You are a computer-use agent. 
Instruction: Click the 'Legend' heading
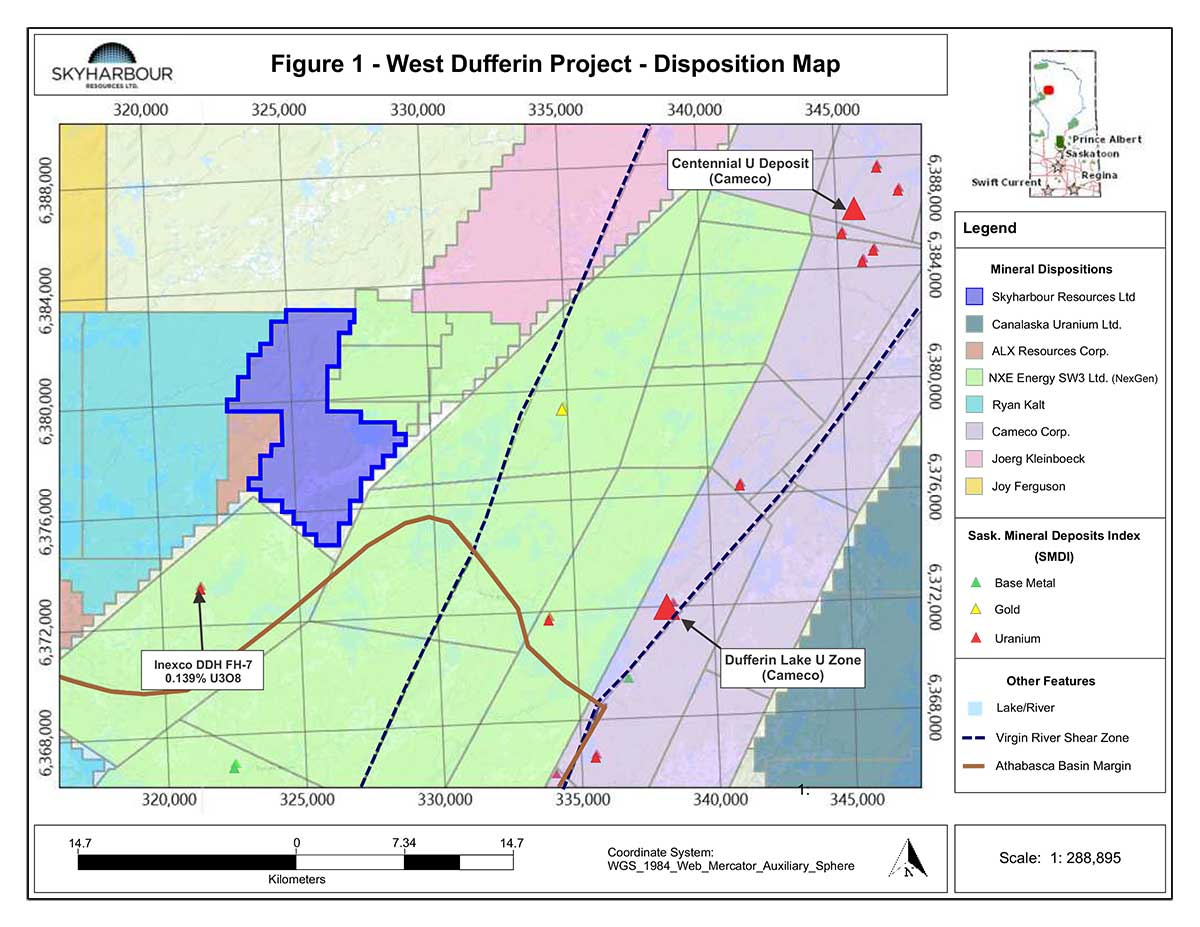(990, 228)
